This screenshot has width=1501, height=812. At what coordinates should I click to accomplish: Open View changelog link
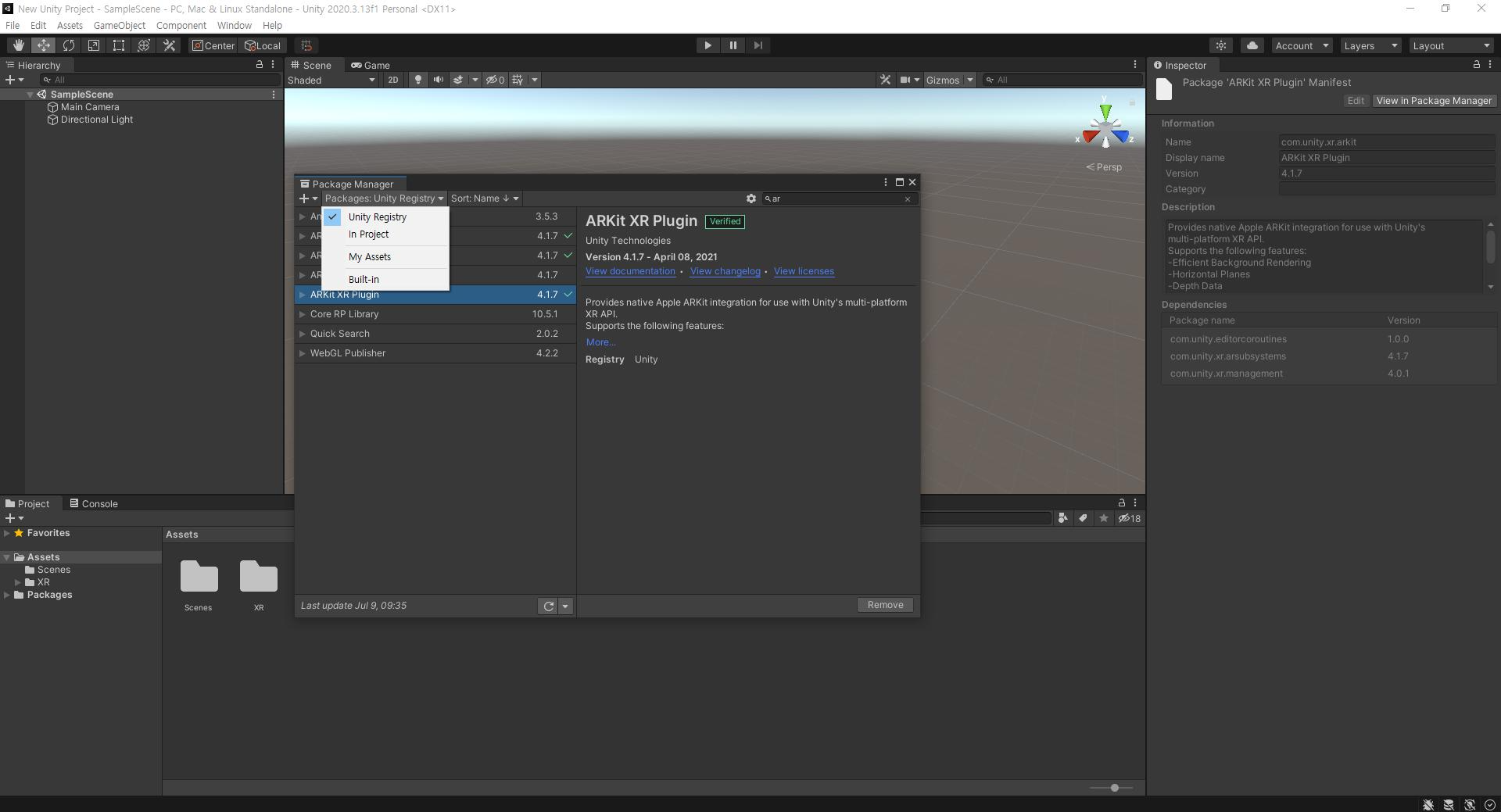click(x=725, y=271)
